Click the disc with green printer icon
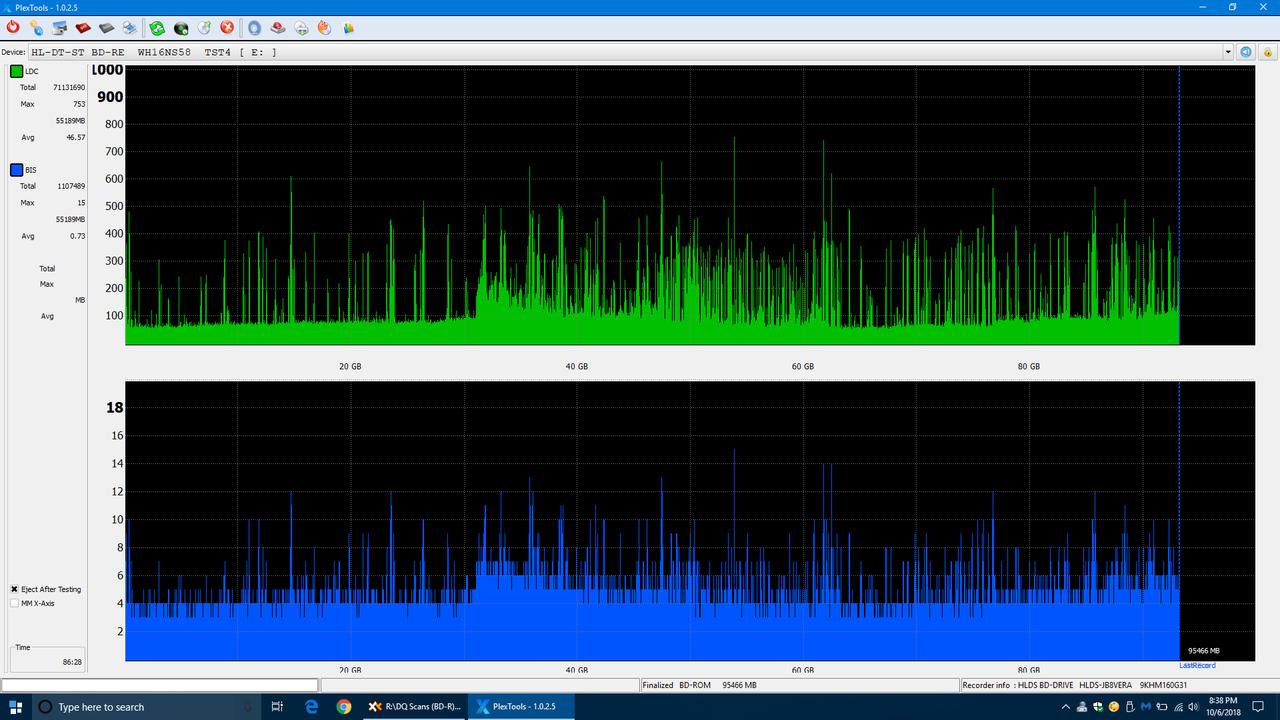1280x720 pixels. (x=301, y=28)
